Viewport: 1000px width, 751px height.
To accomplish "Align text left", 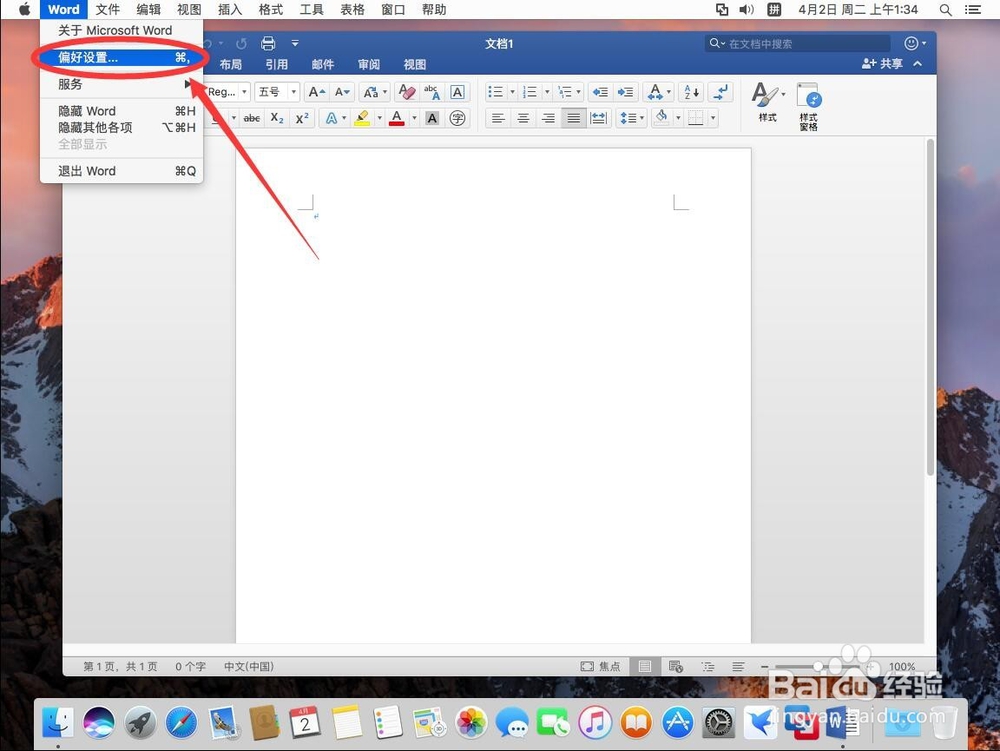I will 498,118.
